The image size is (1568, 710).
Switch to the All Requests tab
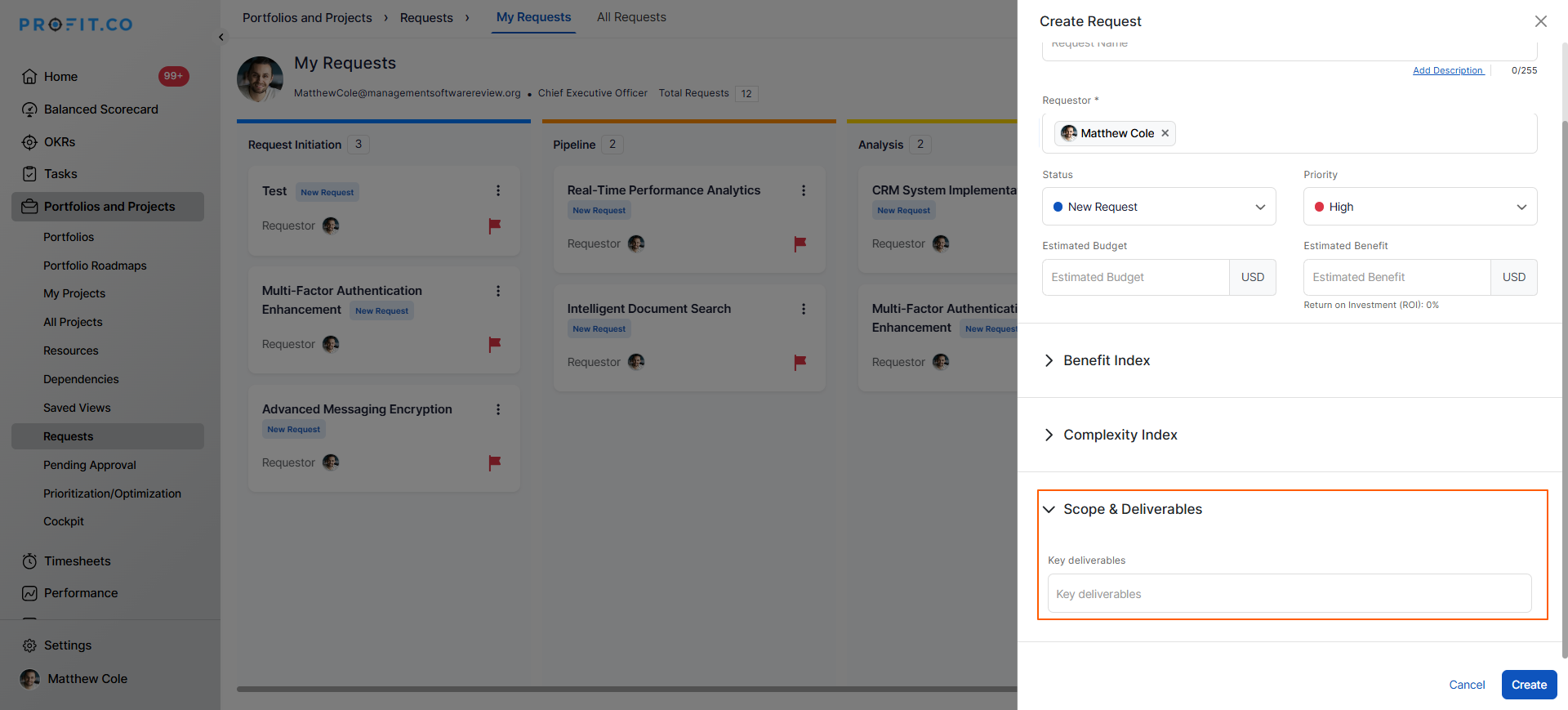click(x=631, y=17)
